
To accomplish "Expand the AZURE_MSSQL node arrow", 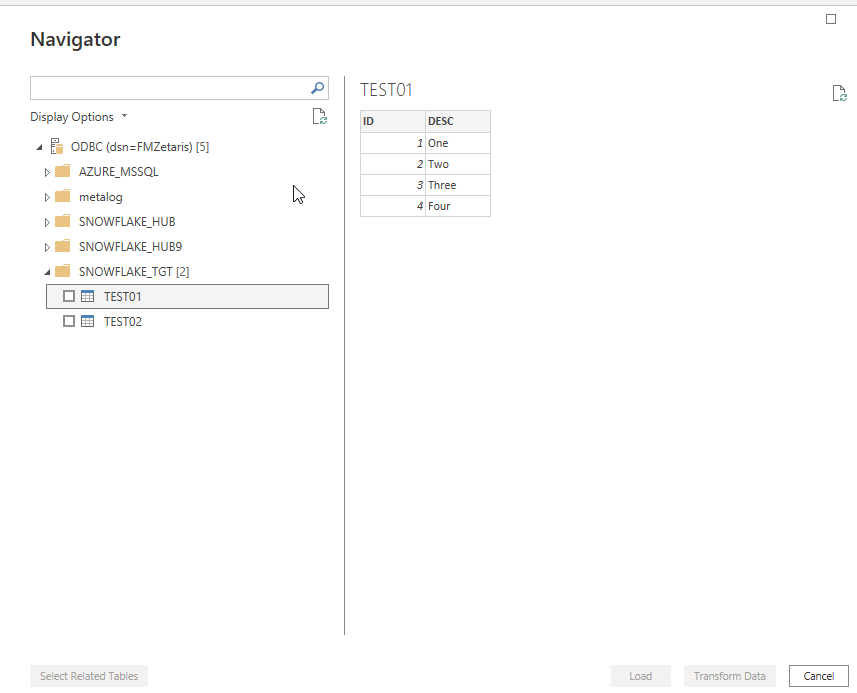I will (x=47, y=172).
